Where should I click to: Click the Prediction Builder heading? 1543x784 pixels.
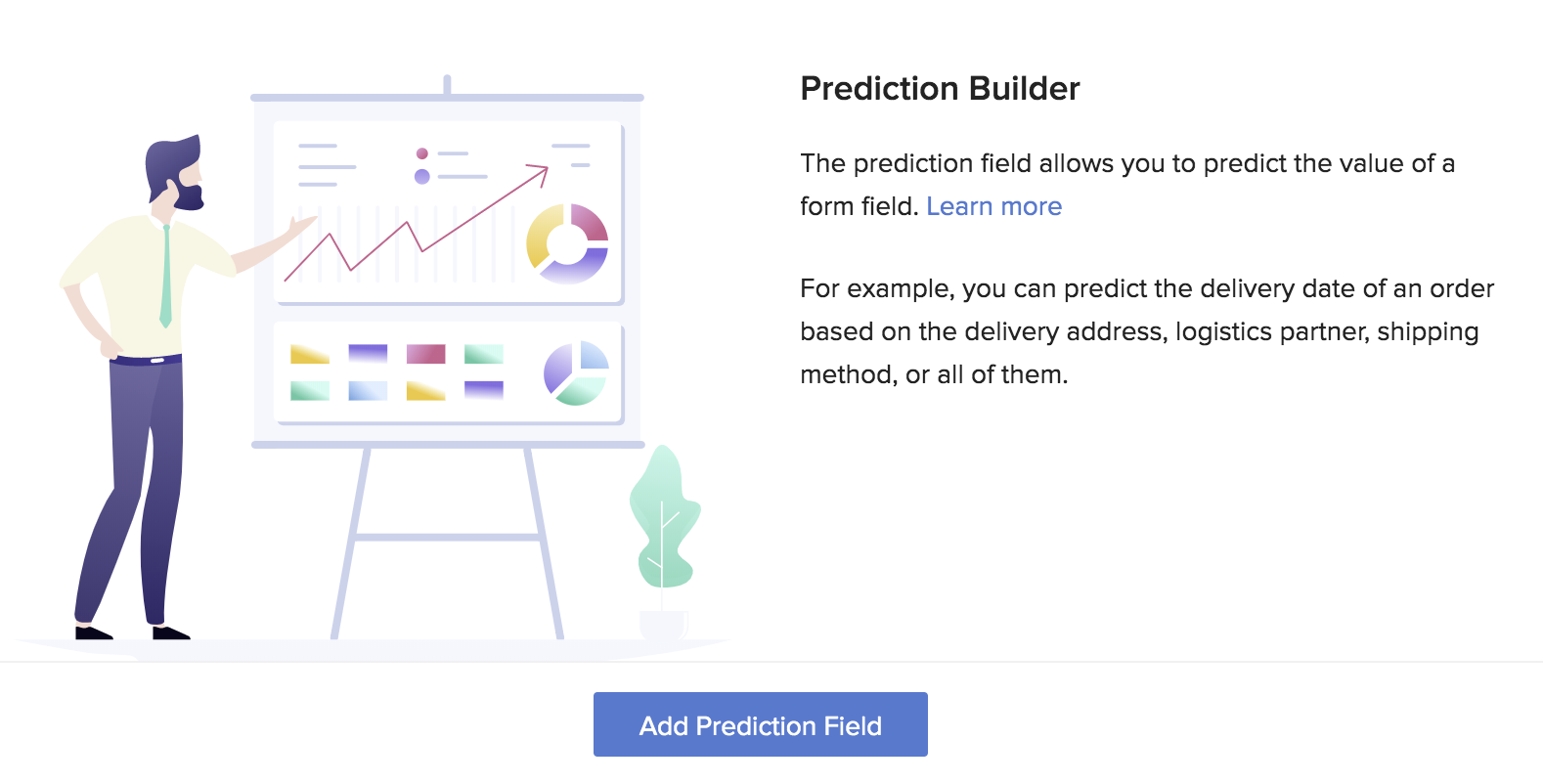pyautogui.click(x=940, y=89)
